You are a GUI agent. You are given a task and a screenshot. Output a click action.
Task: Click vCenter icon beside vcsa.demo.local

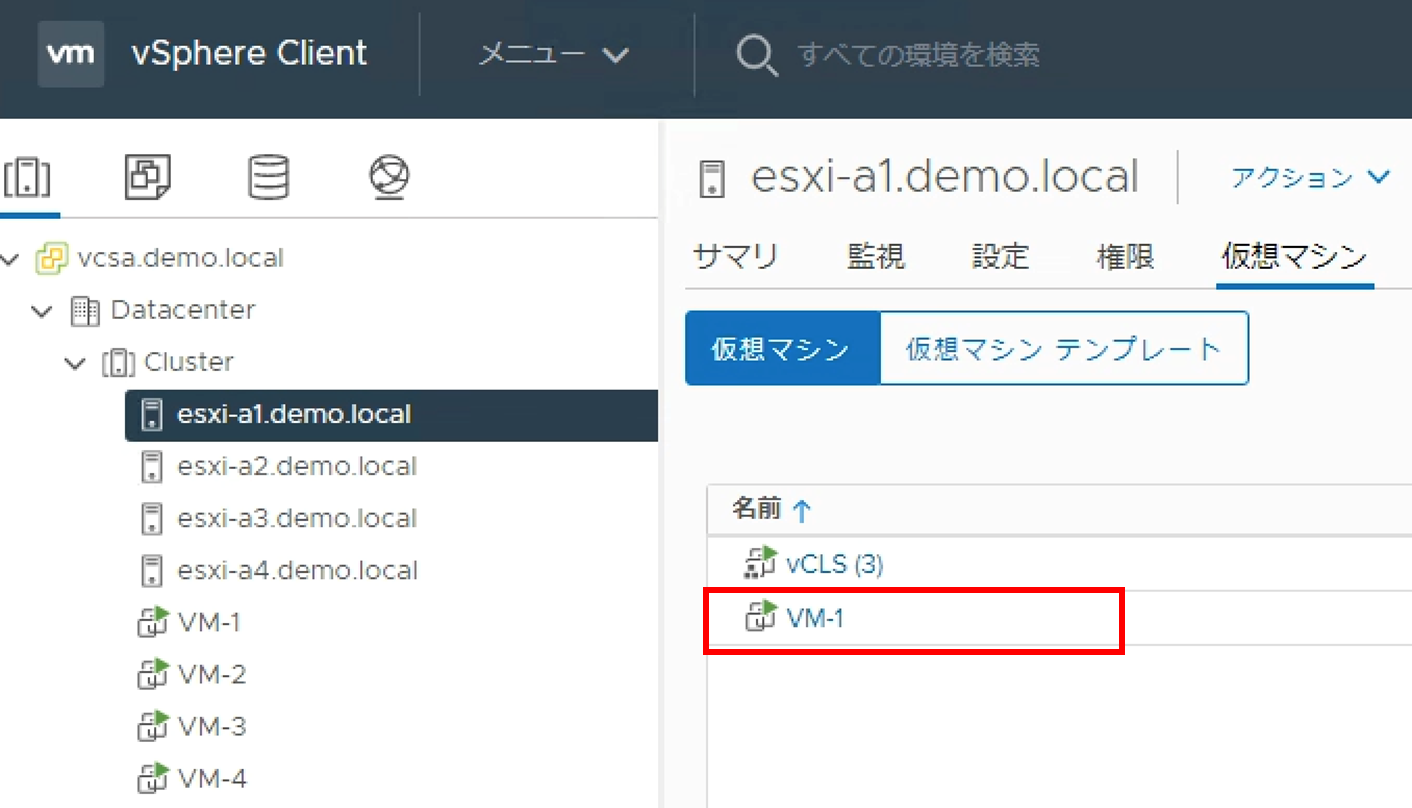pos(52,258)
